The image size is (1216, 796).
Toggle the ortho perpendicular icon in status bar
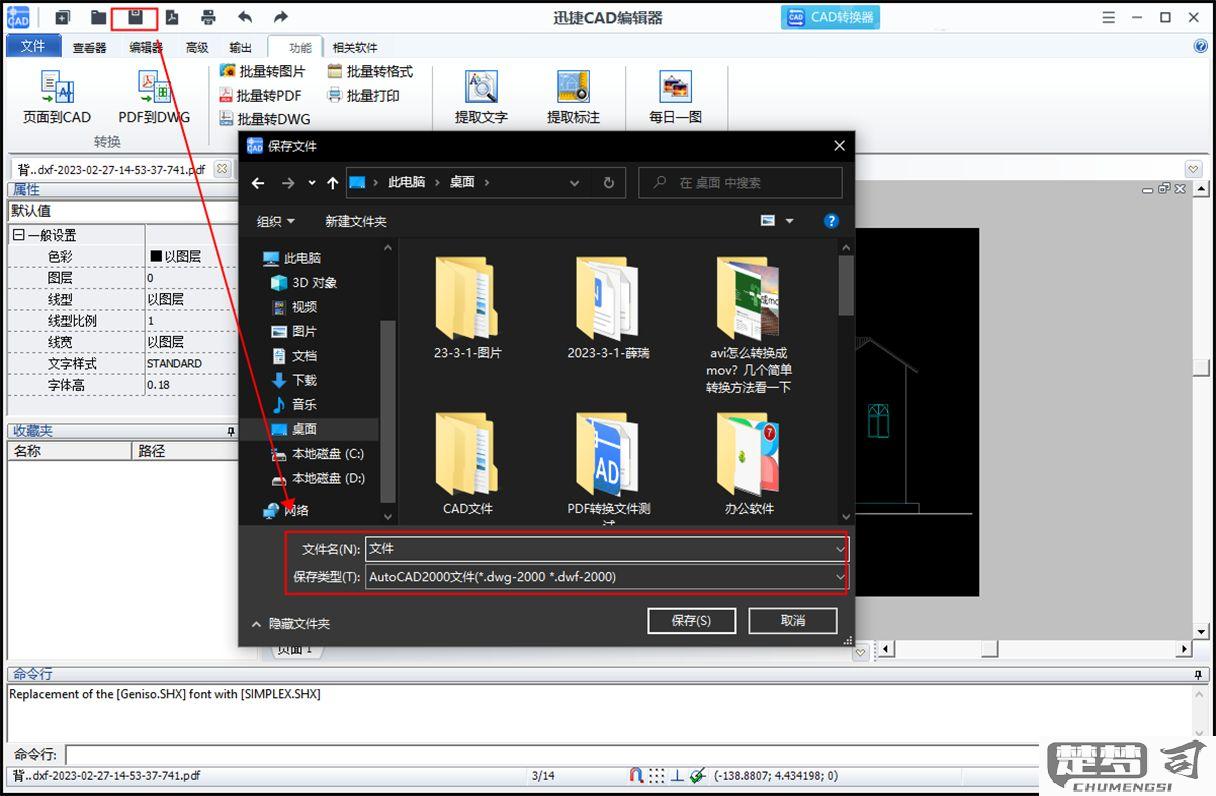click(677, 775)
